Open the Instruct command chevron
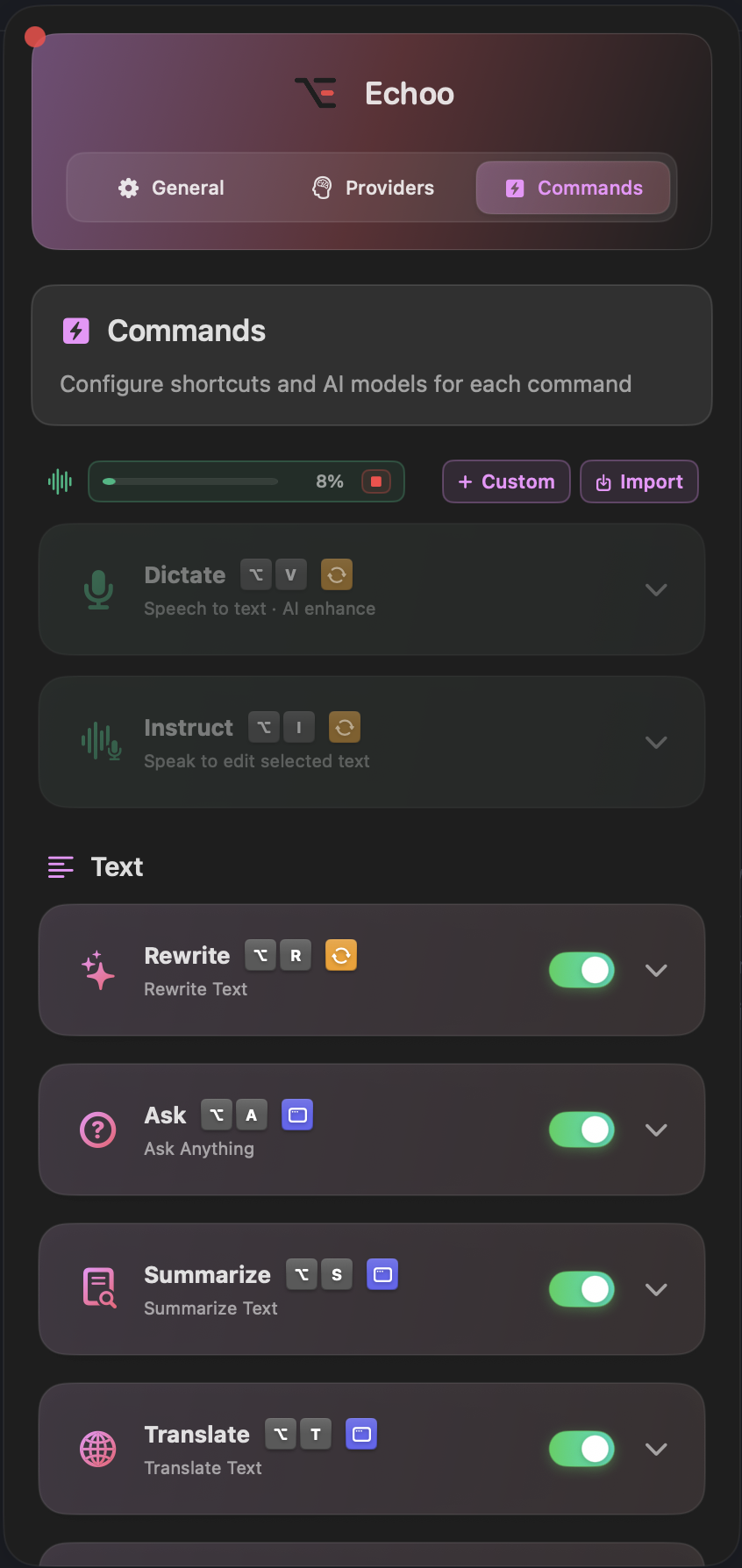Screen dimensions: 742x1568 point(656,742)
